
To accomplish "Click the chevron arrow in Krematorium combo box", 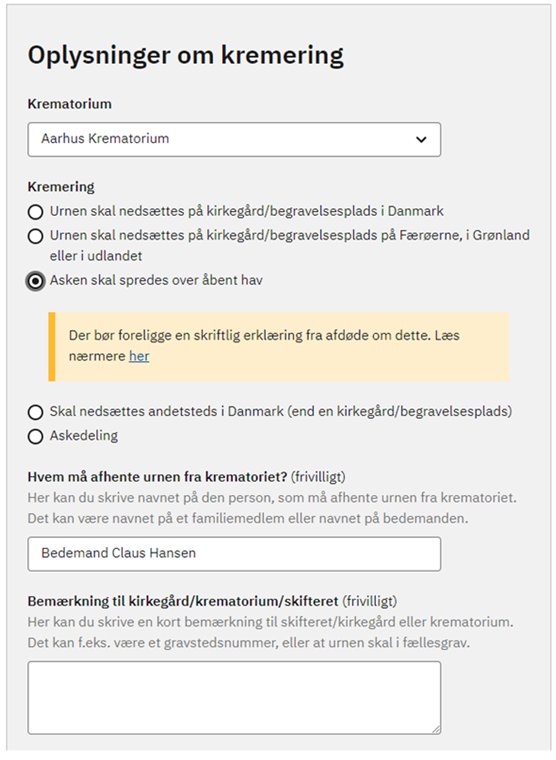I will tap(421, 140).
